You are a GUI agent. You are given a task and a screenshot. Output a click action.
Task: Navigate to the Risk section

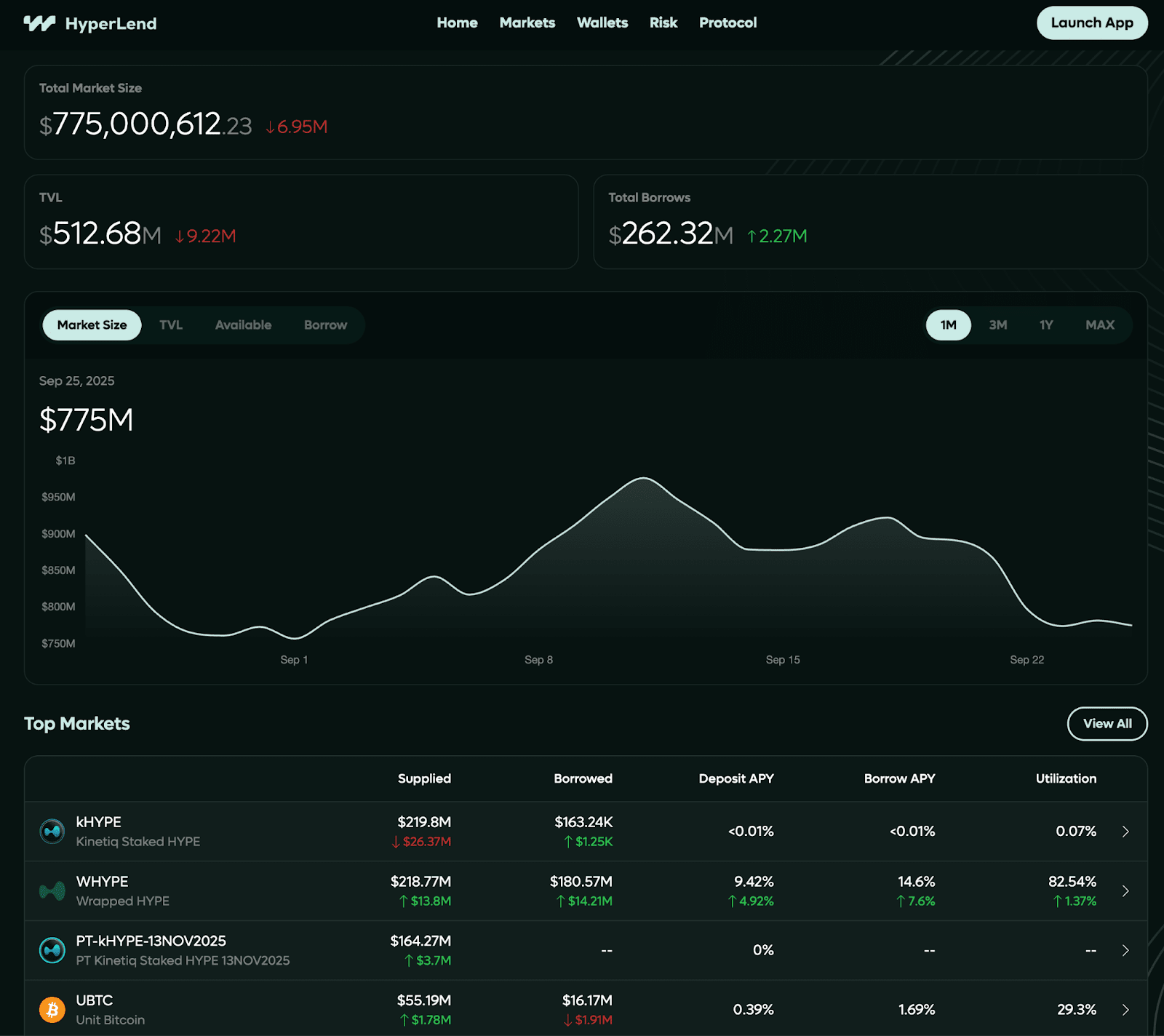pos(663,23)
